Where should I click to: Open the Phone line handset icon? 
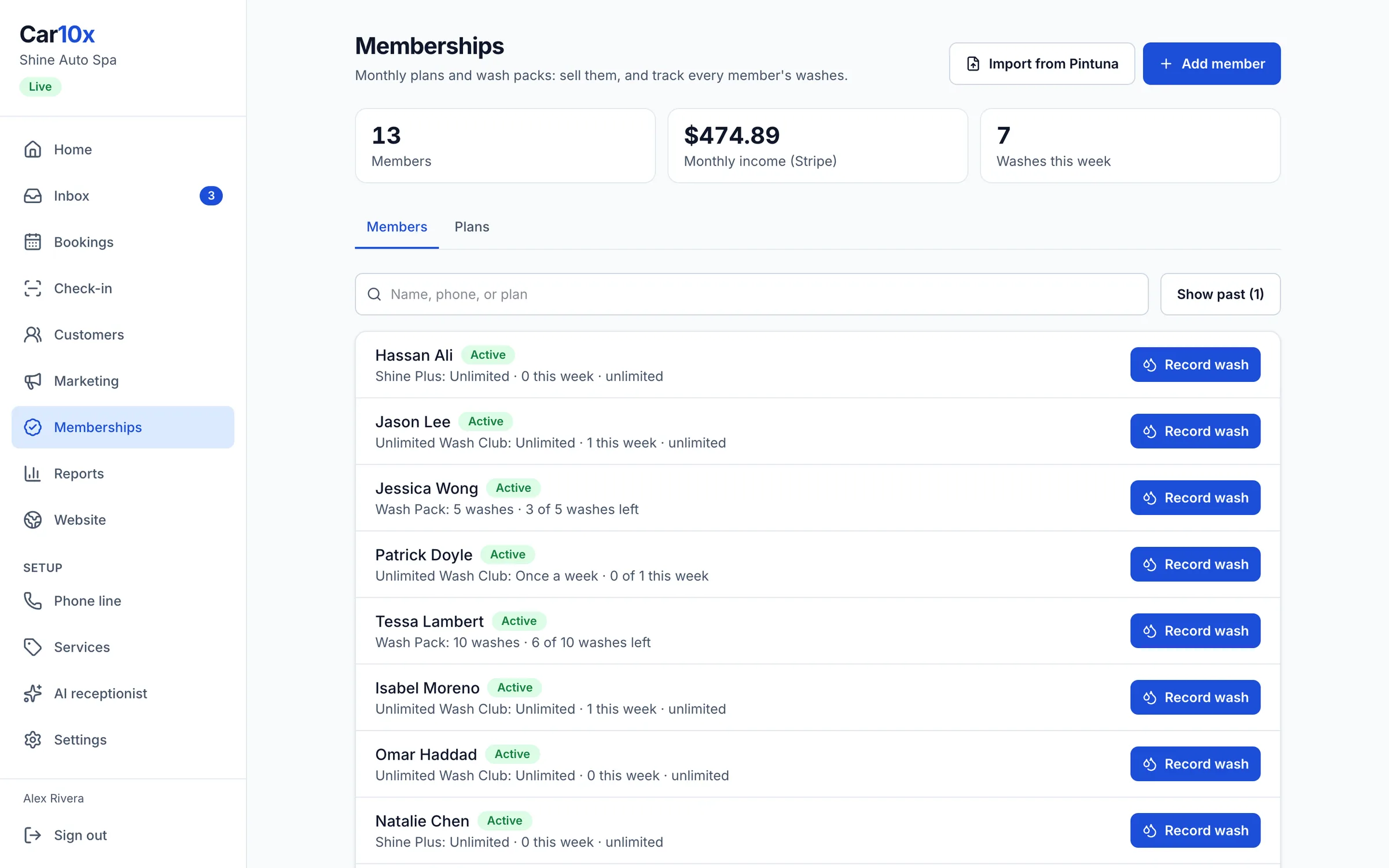[32, 601]
